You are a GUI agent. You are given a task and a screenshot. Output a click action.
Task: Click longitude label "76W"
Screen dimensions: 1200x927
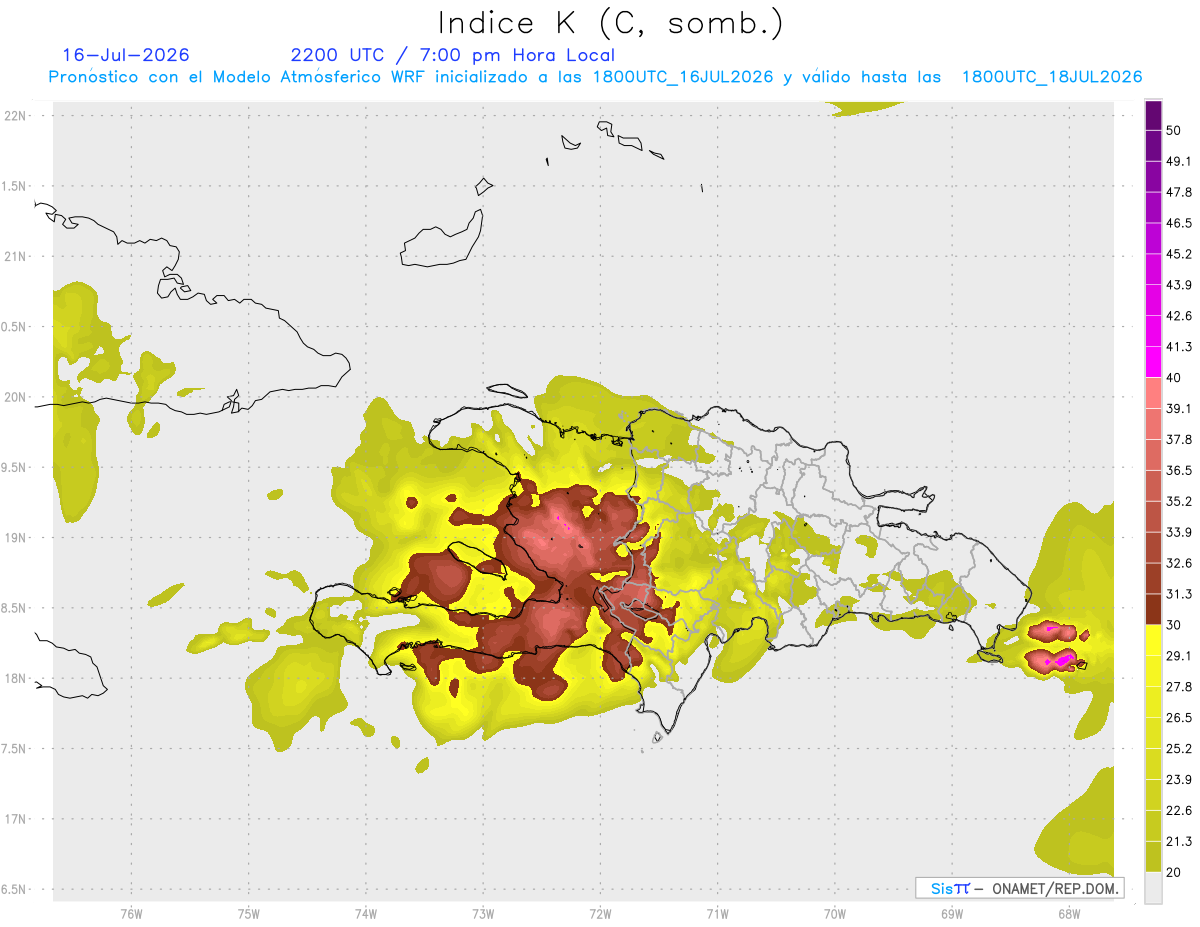pos(131,914)
